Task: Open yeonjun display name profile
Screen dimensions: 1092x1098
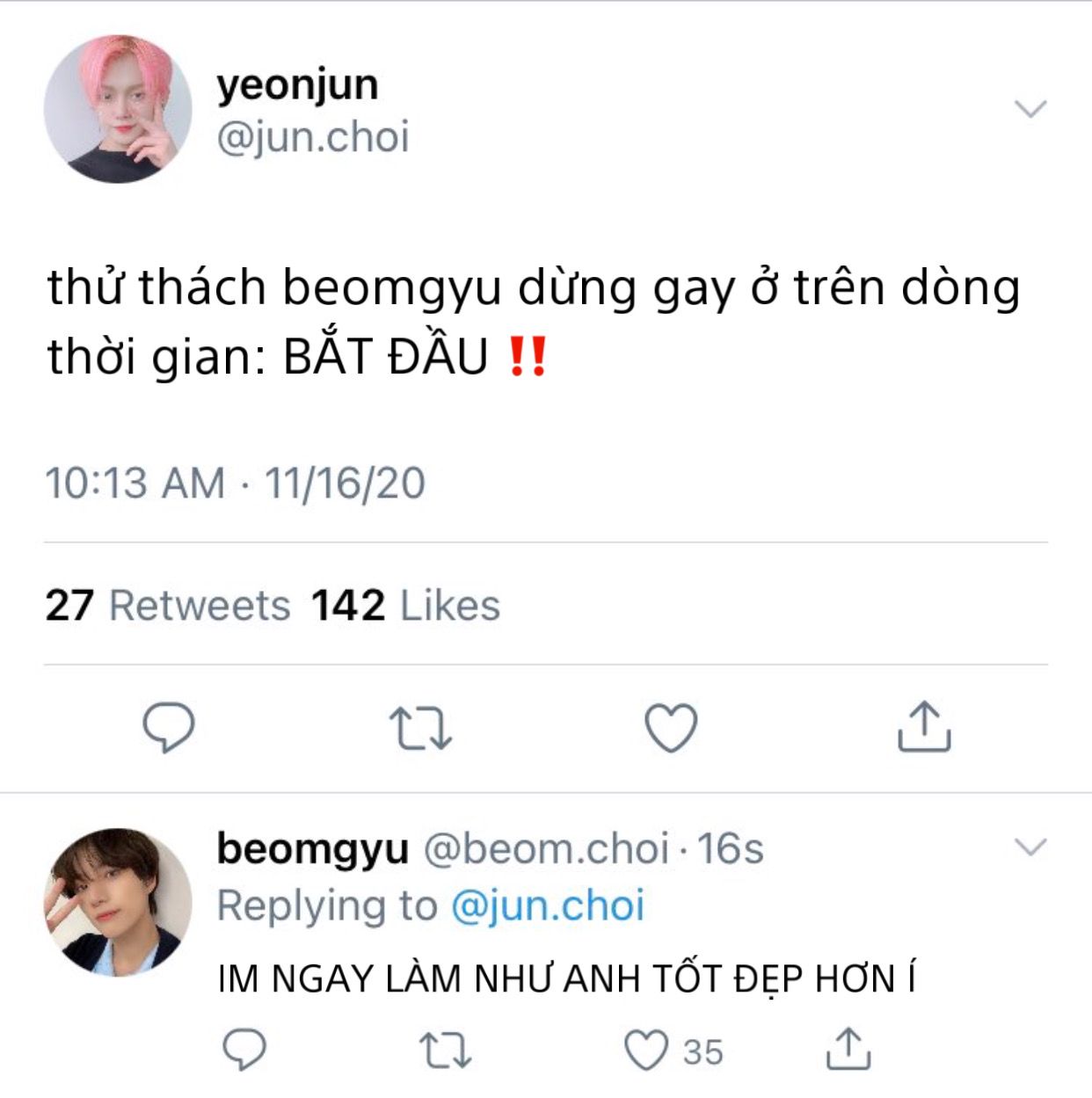Action: point(297,86)
